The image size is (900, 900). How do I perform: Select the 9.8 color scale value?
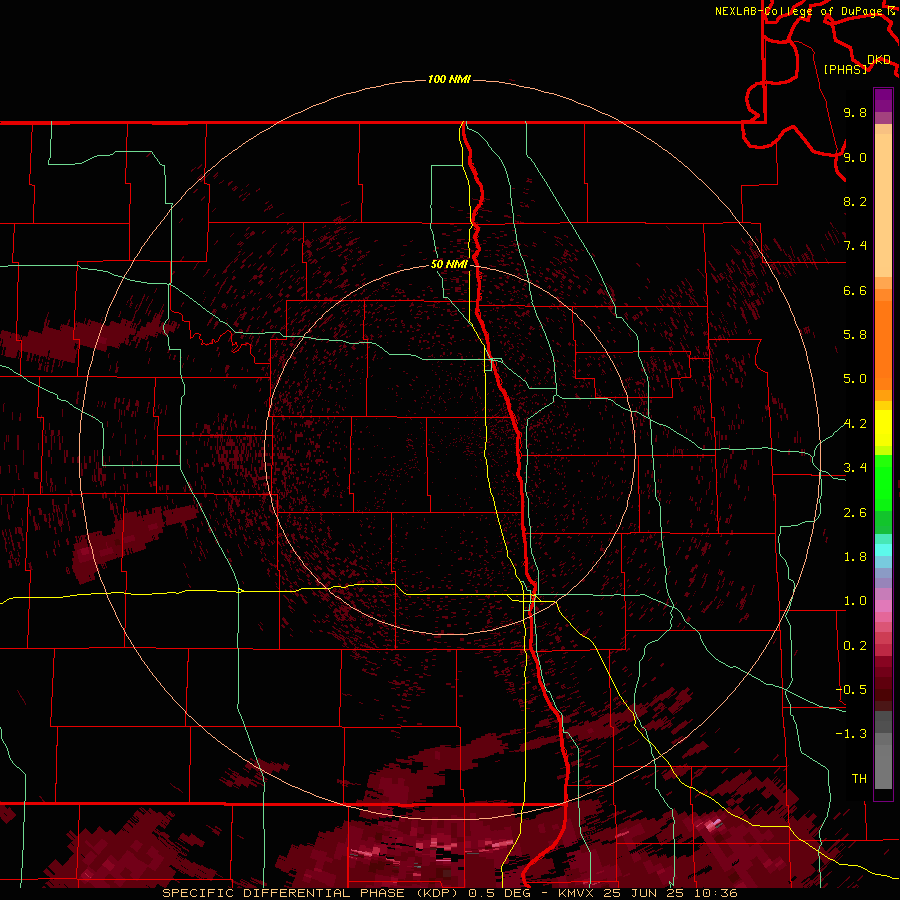(x=855, y=112)
